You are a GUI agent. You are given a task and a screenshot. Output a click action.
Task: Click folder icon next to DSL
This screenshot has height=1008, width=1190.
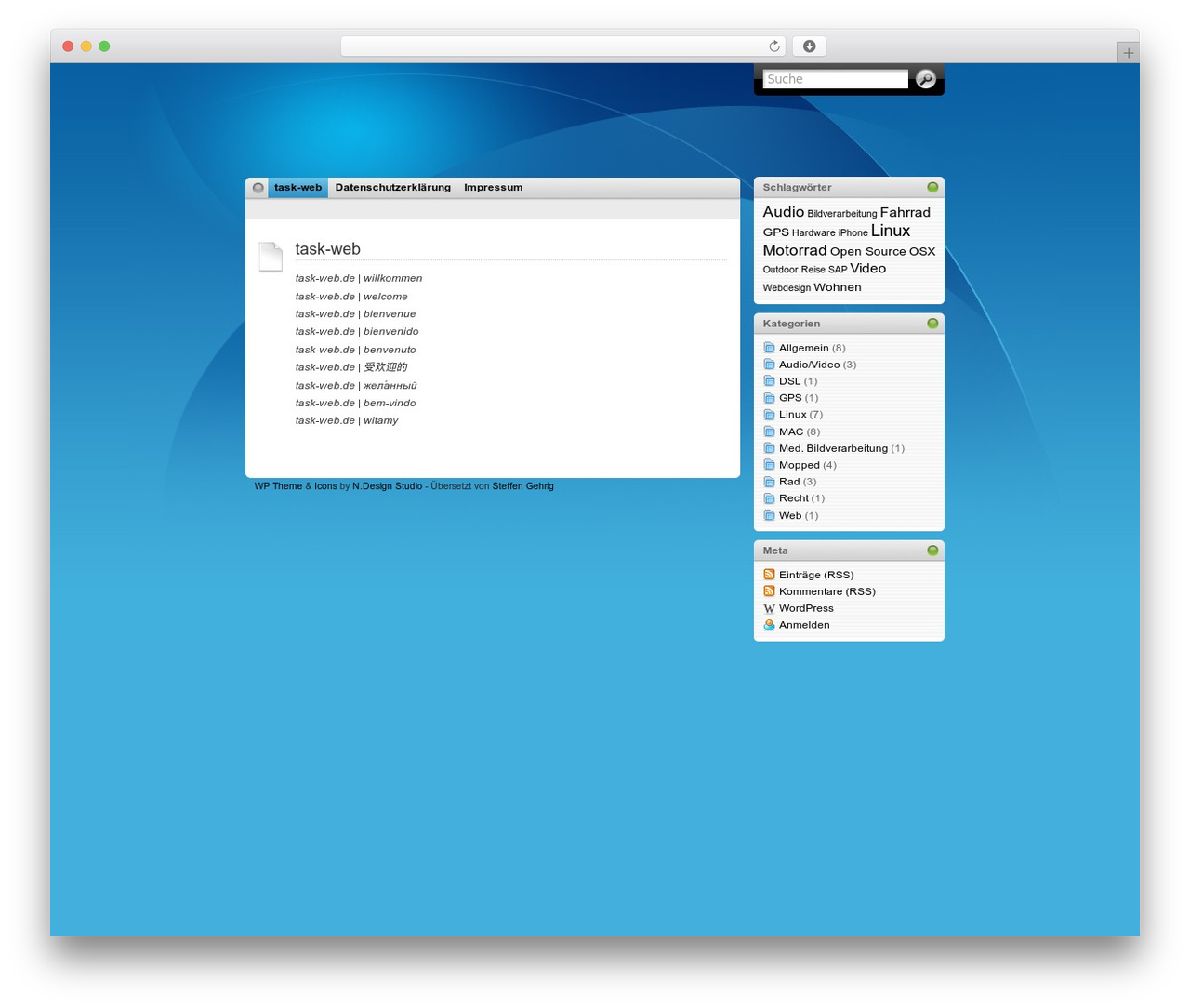[769, 381]
